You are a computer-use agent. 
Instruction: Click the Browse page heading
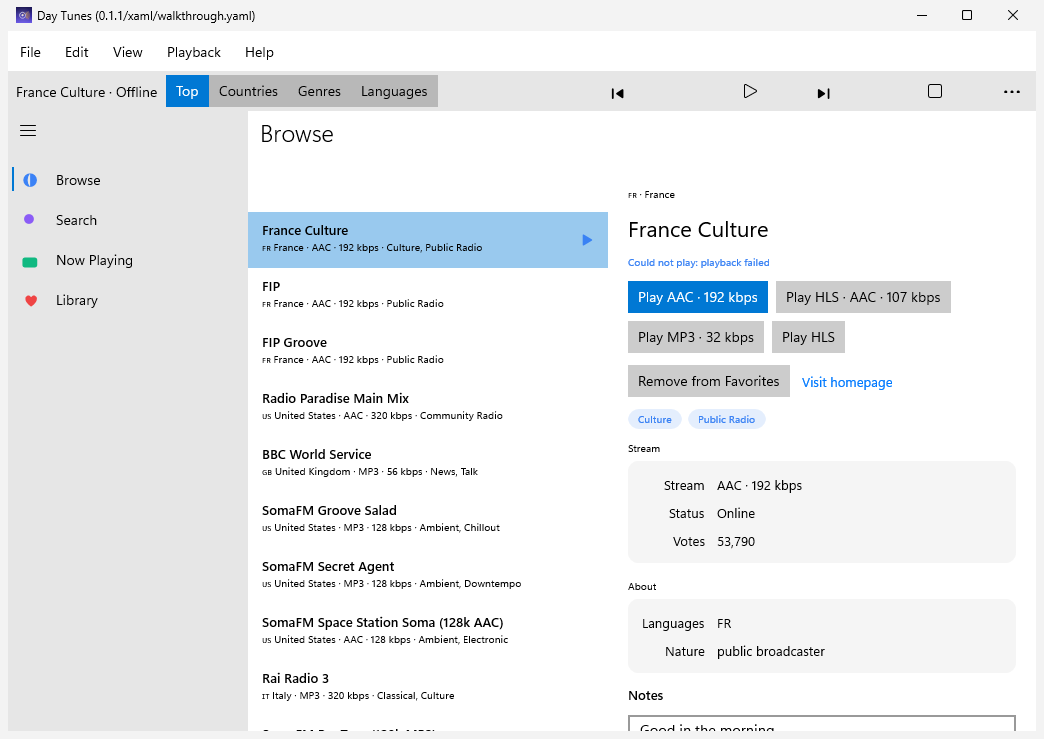click(297, 134)
